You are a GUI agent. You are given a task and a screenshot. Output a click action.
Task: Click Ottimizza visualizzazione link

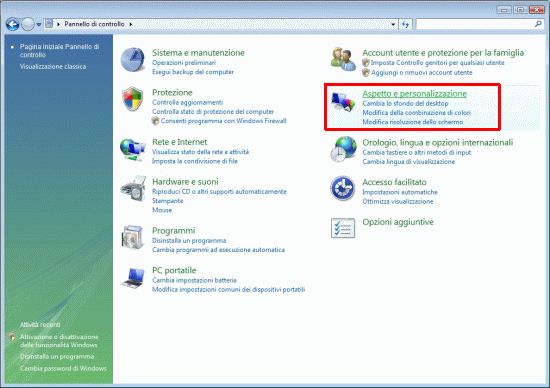coord(398,201)
